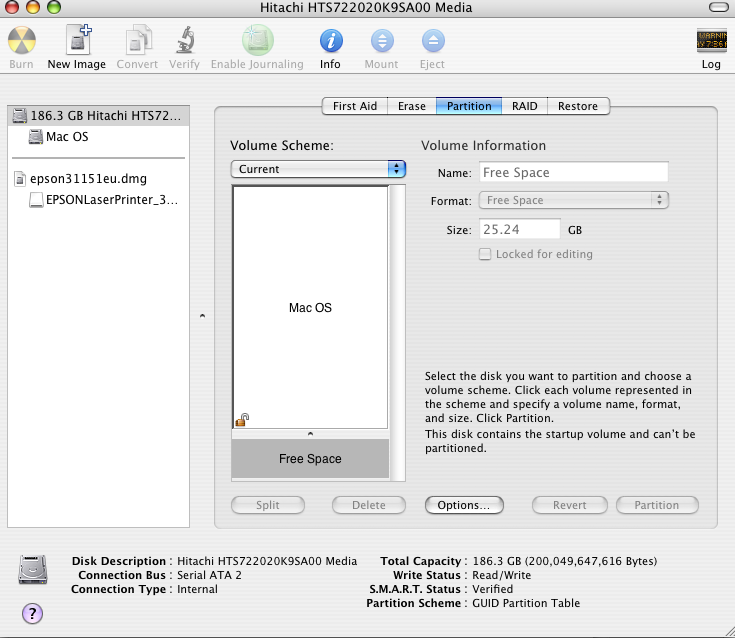Click the Delete button
The image size is (735, 638).
click(369, 505)
